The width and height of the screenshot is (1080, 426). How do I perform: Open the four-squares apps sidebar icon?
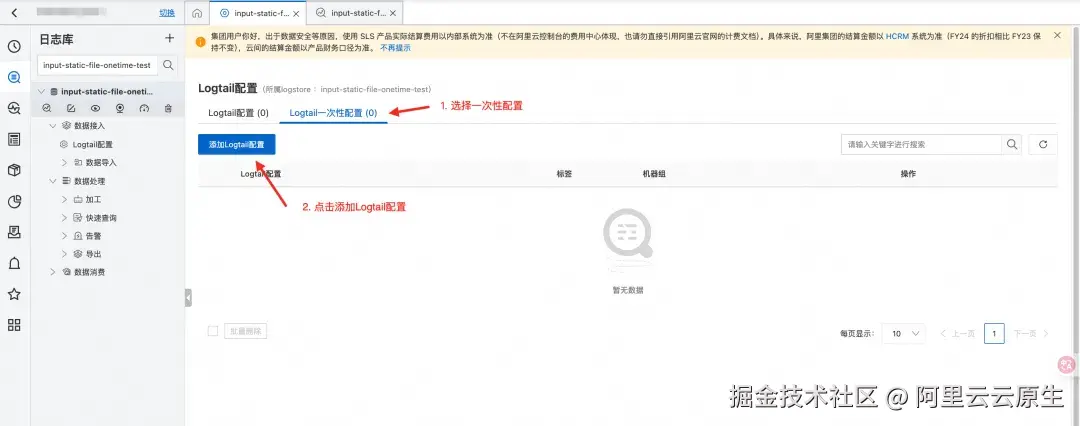click(x=14, y=325)
